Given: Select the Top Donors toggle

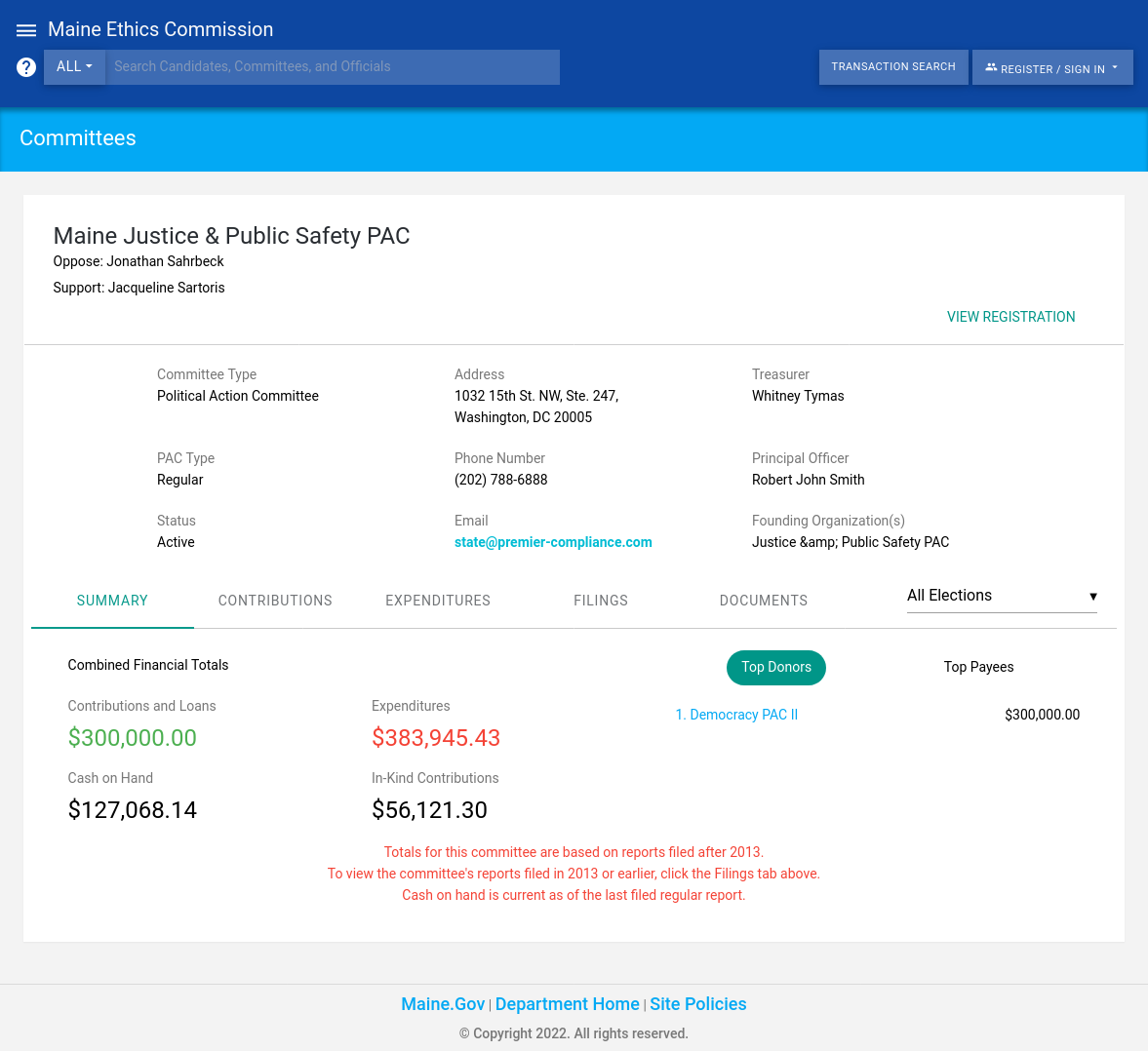Looking at the screenshot, I should pyautogui.click(x=776, y=668).
